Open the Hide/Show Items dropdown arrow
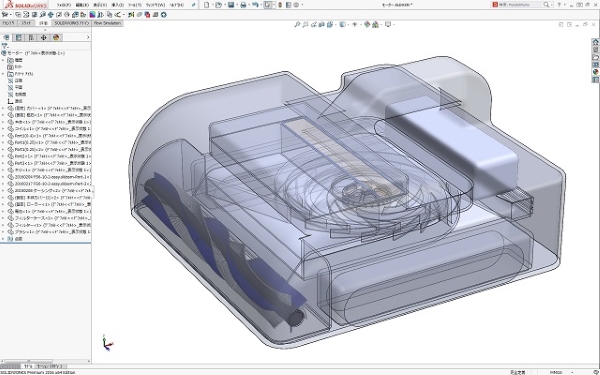 [360, 24]
